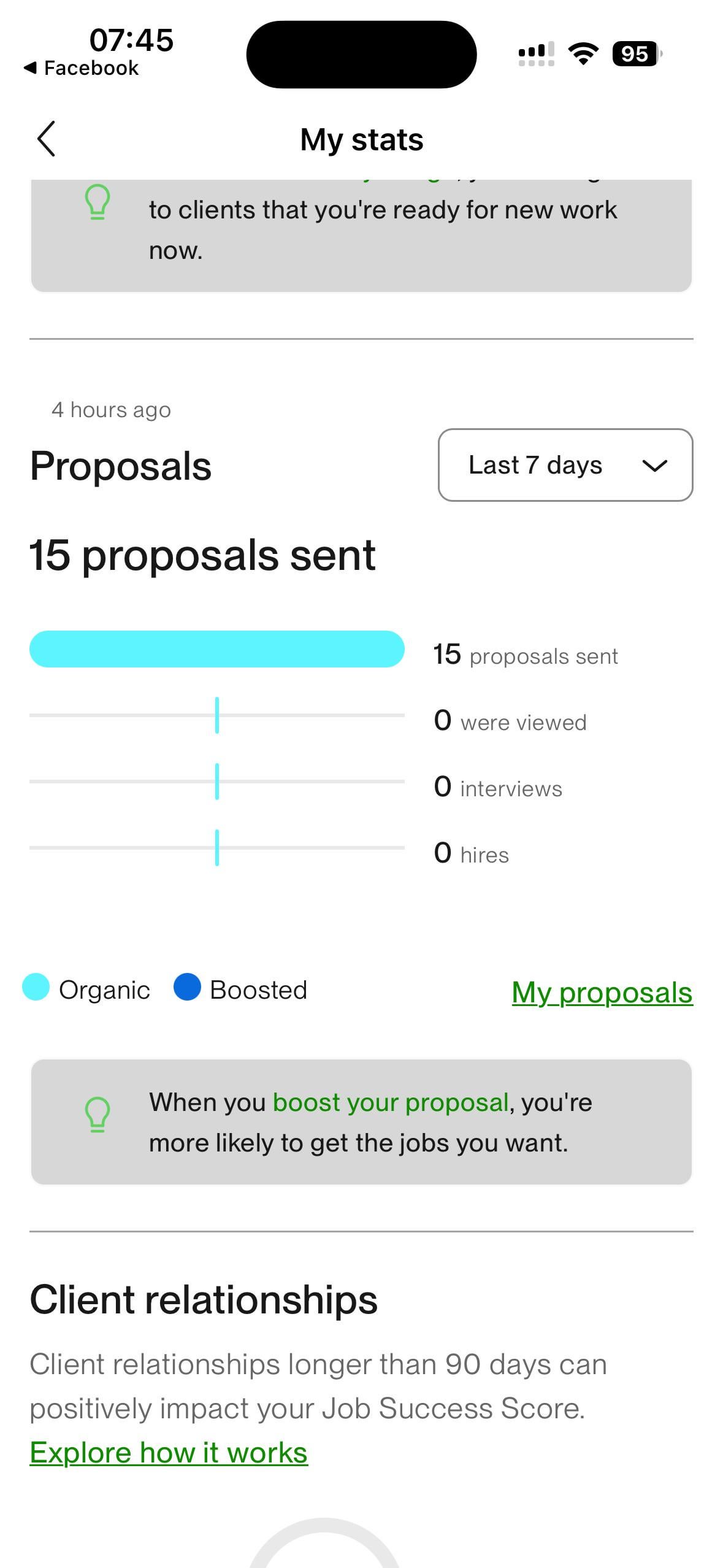Tap the dark blue Boosted legend dot
Screen dimensions: 723x1568
[x=187, y=987]
